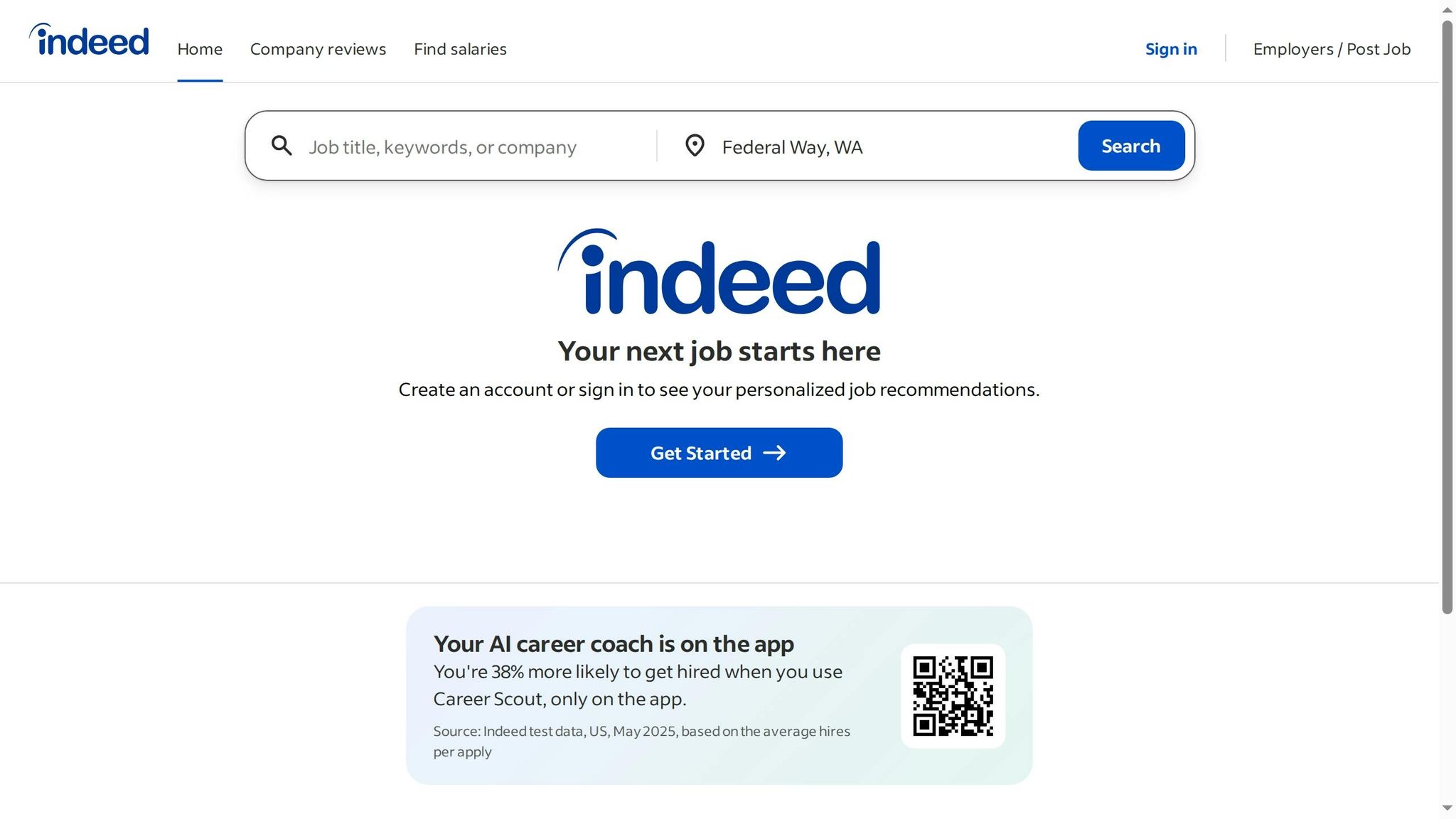This screenshot has width=1456, height=819.
Task: Click the Sign in link
Action: [x=1171, y=49]
